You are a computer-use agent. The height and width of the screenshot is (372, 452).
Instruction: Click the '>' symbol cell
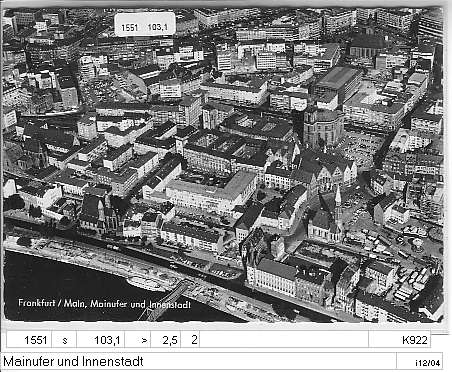(138, 340)
